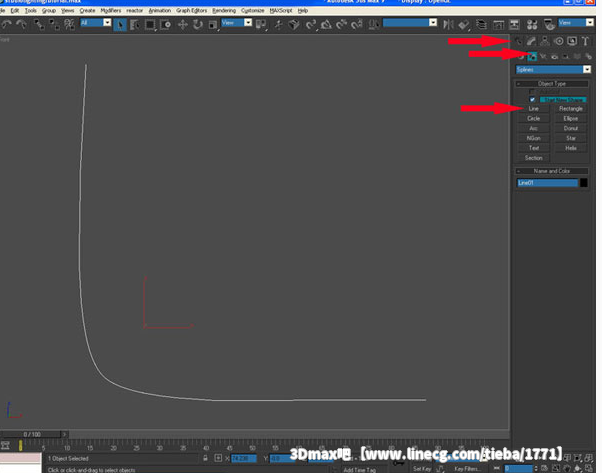602x473 pixels.
Task: Select the Cameras category icon
Action: coord(554,56)
